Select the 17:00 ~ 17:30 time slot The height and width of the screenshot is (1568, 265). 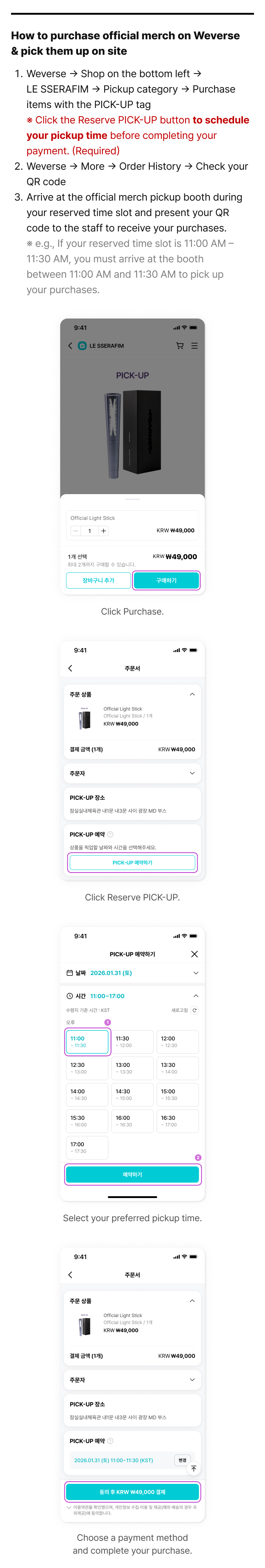[88, 1147]
